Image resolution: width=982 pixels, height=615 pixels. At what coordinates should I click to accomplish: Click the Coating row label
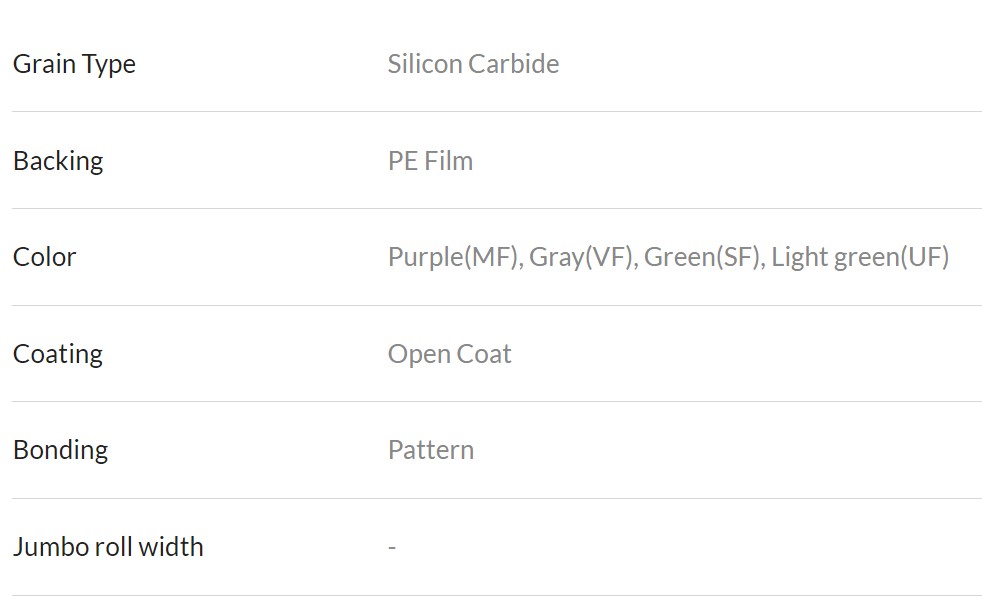click(58, 354)
